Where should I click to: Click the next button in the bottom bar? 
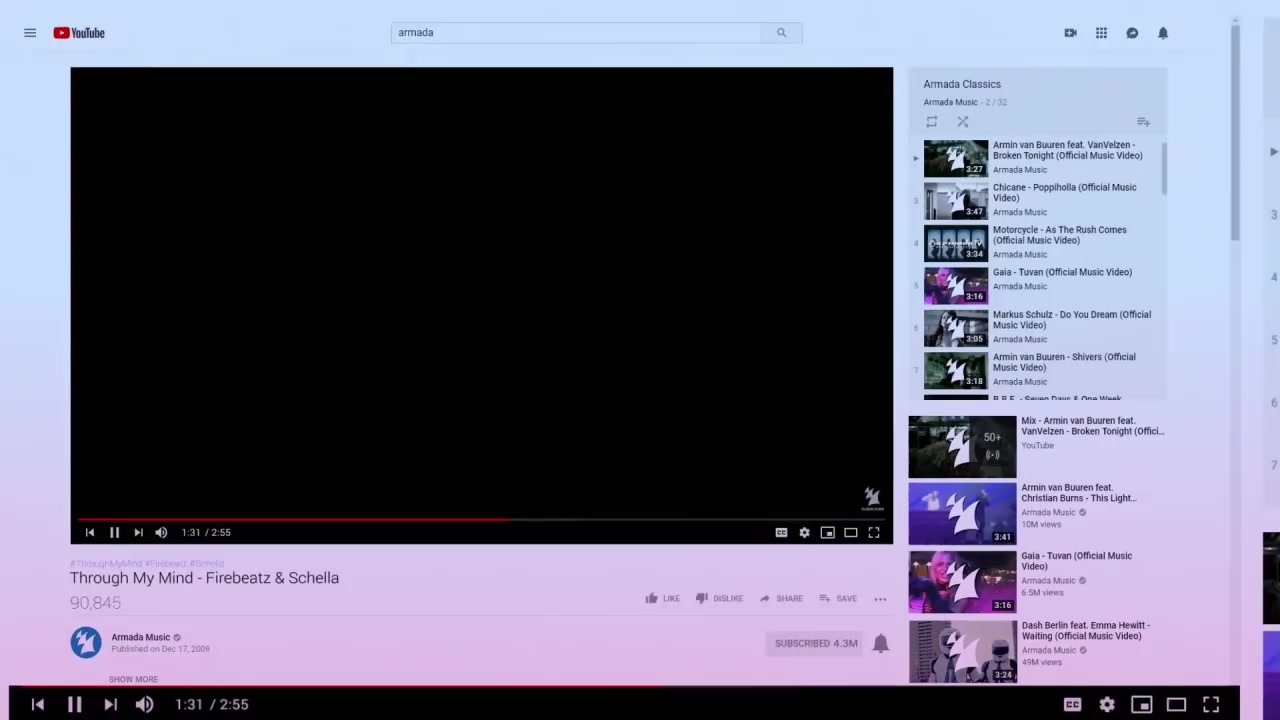point(110,705)
